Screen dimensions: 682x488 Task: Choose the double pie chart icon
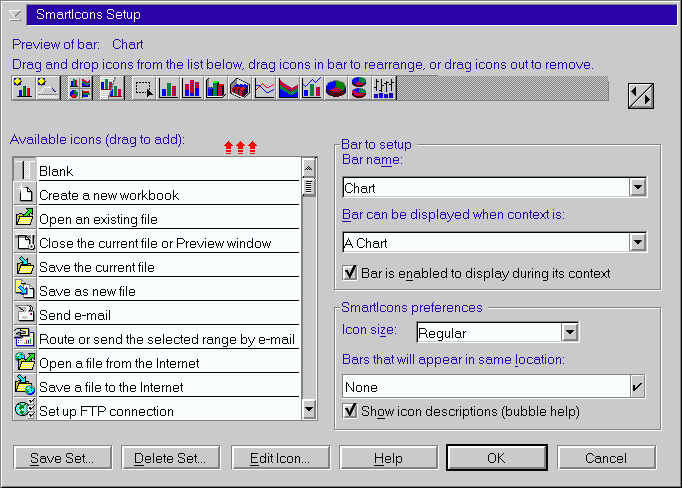(359, 88)
